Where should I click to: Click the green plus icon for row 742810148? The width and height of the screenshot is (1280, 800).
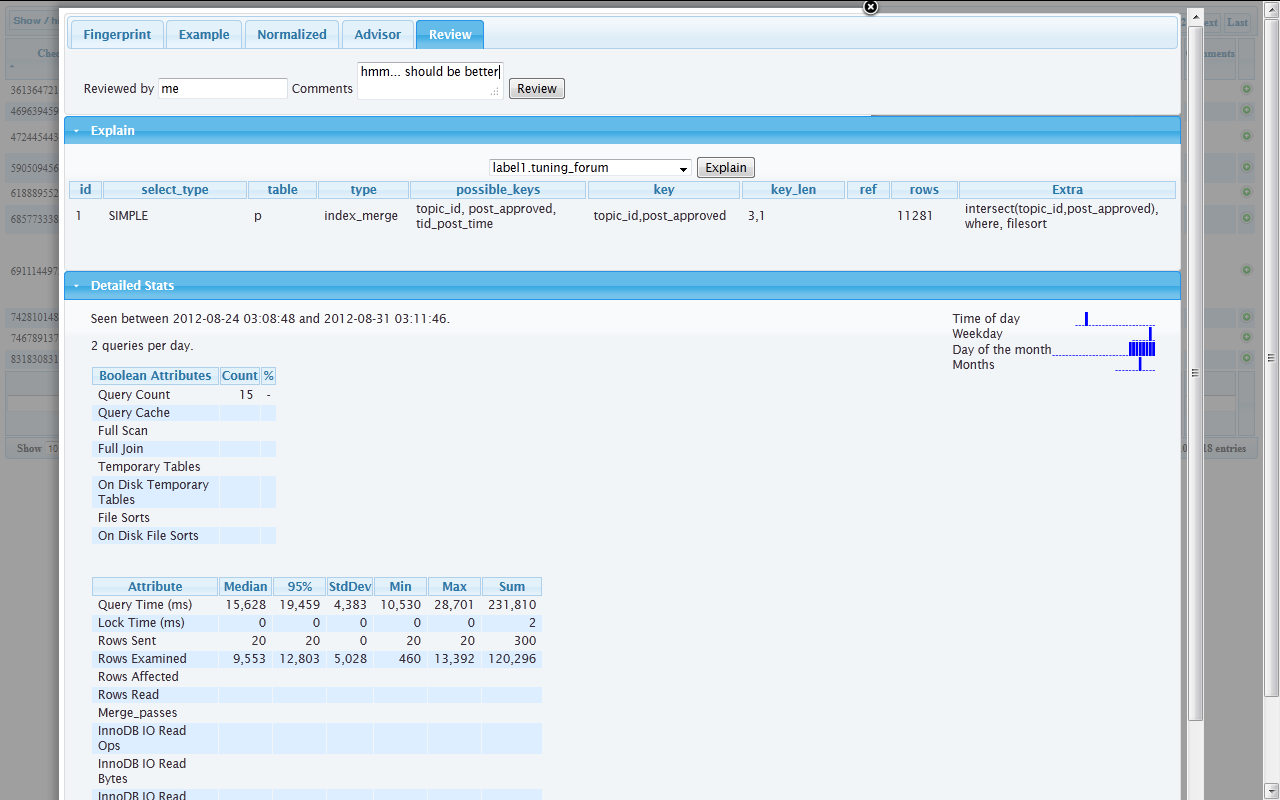click(1247, 317)
